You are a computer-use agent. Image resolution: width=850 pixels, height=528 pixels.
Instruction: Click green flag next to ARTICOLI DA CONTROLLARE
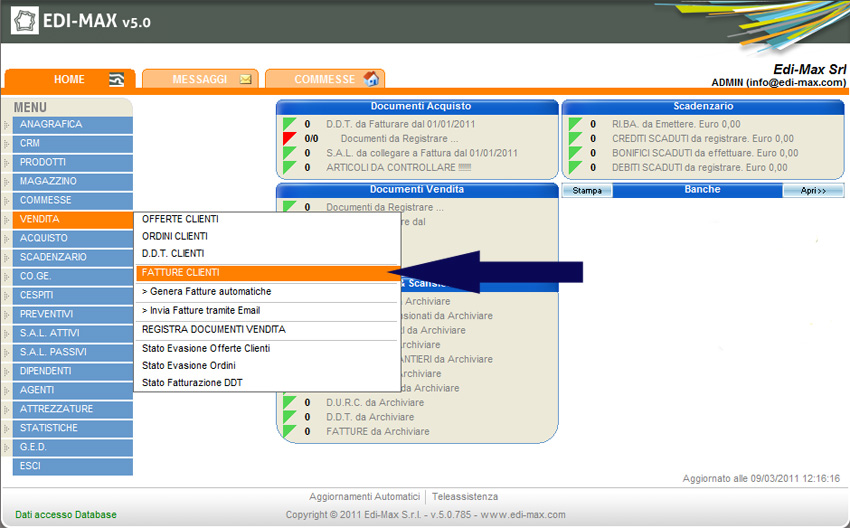[288, 167]
